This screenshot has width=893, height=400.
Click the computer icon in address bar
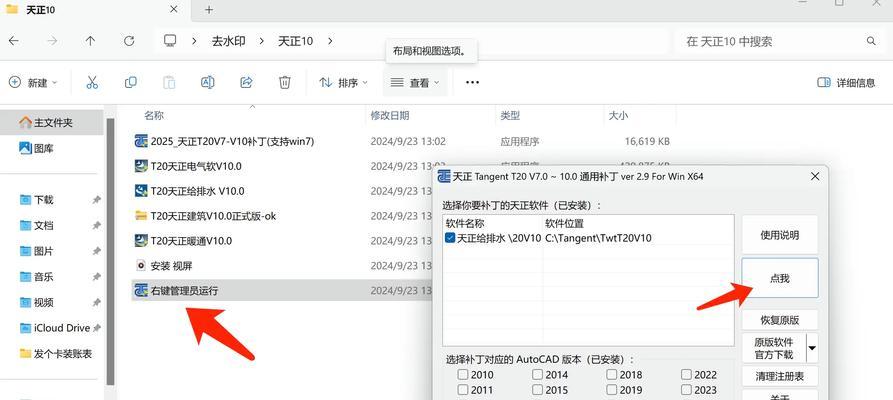point(169,40)
